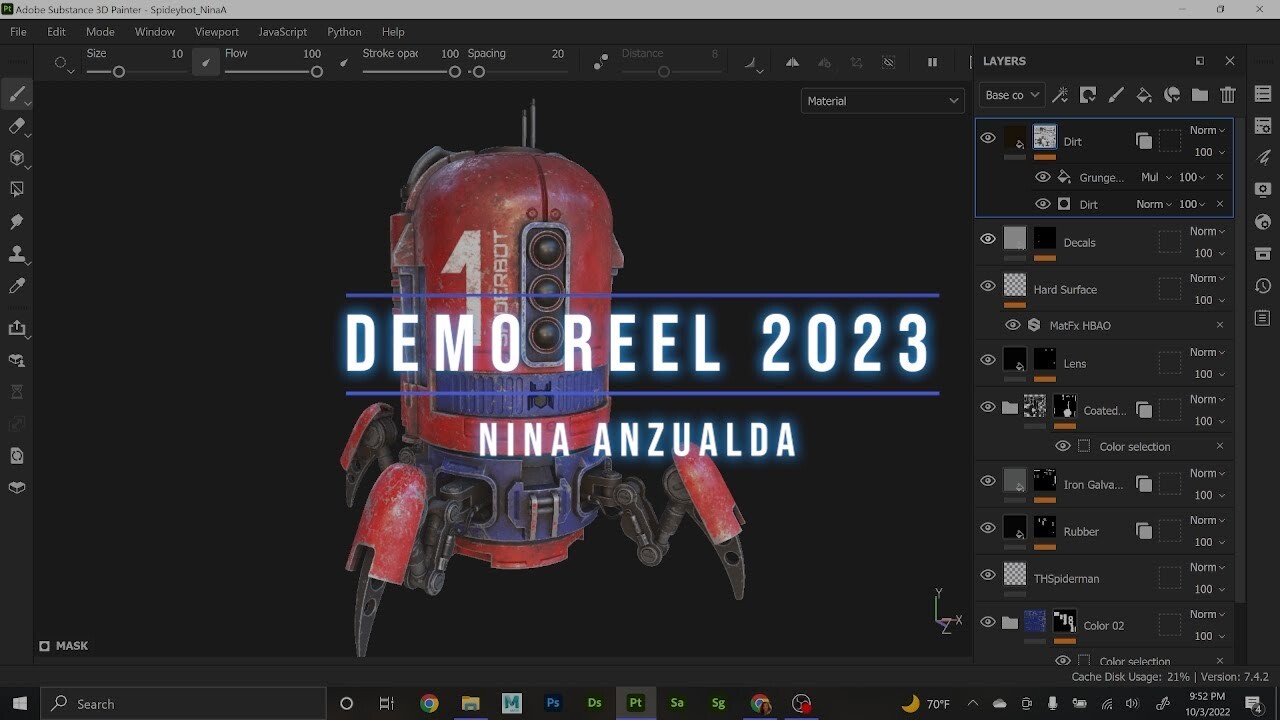The width and height of the screenshot is (1280, 720).
Task: Open the Viewport menu
Action: pyautogui.click(x=216, y=31)
